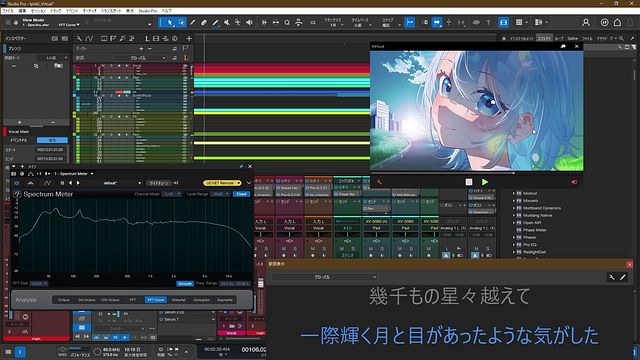The image size is (640, 360).
Task: Click the play button in Virtual video window
Action: (x=484, y=182)
